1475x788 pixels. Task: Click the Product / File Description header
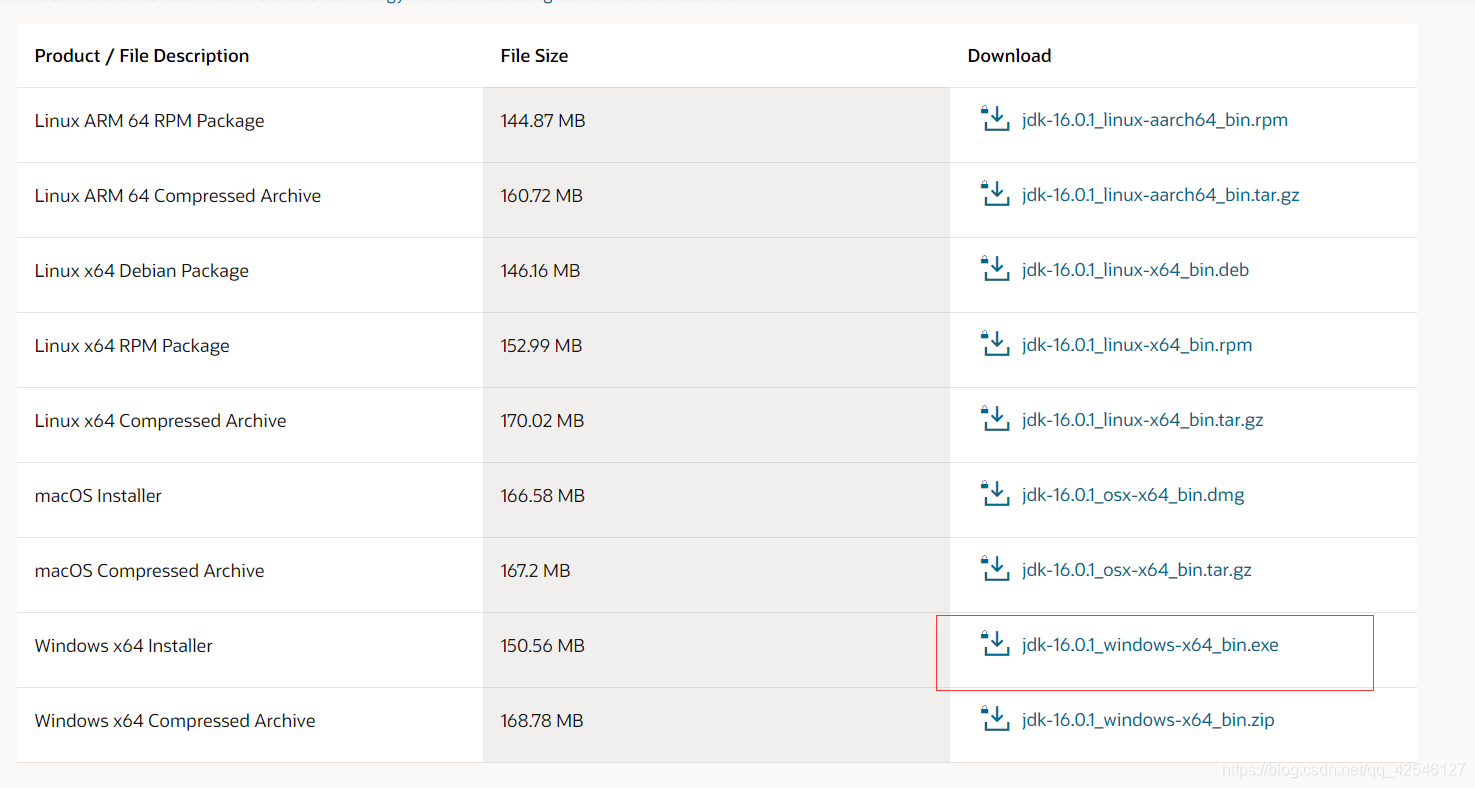tap(142, 56)
